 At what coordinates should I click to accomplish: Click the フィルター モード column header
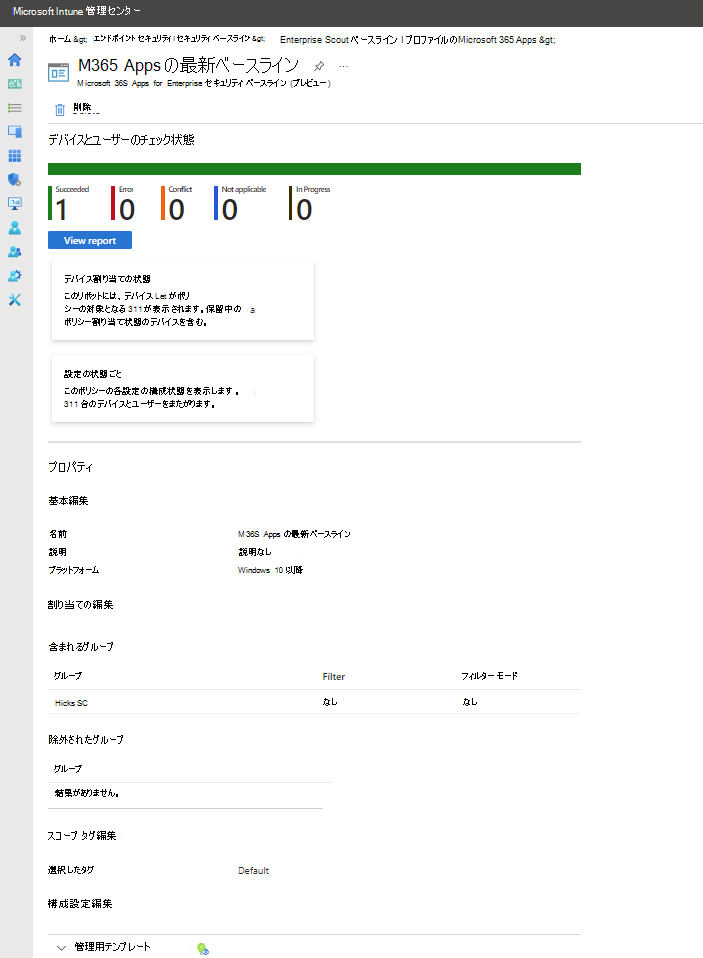point(489,676)
